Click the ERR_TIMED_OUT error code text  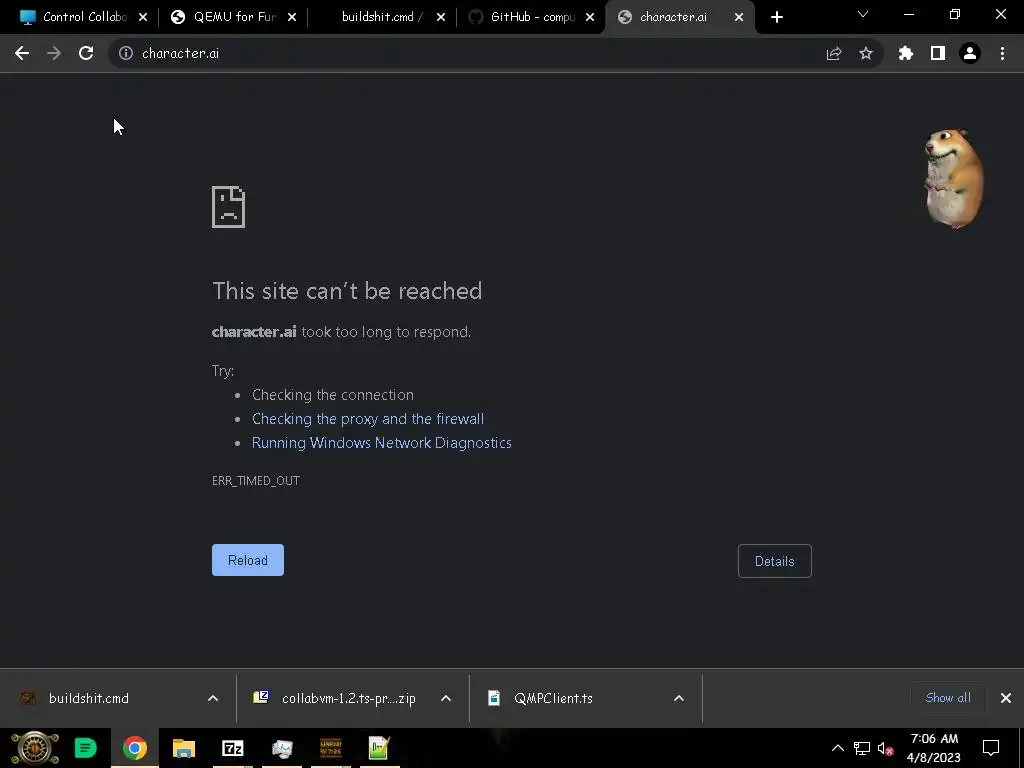[256, 481]
